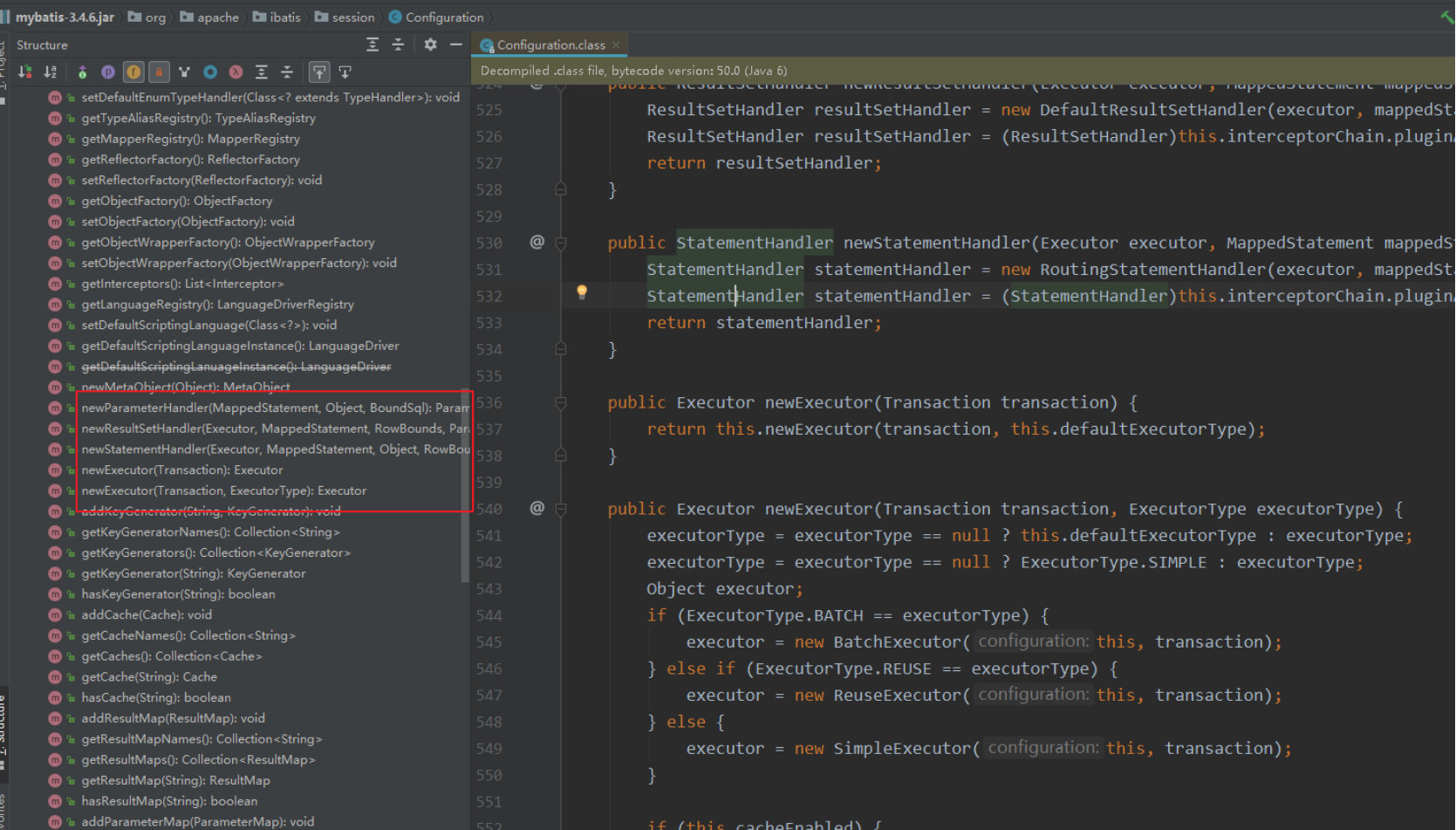Screen dimensions: 1456x830
Task: Open Structure panel gear settings
Action: click(x=430, y=45)
